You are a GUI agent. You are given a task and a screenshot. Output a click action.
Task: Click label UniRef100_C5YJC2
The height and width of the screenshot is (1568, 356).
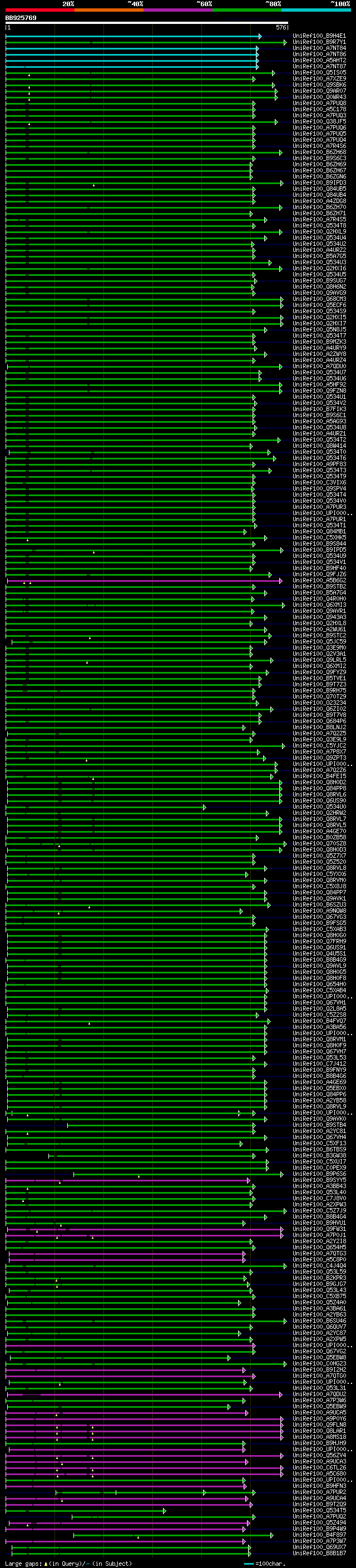319,746
